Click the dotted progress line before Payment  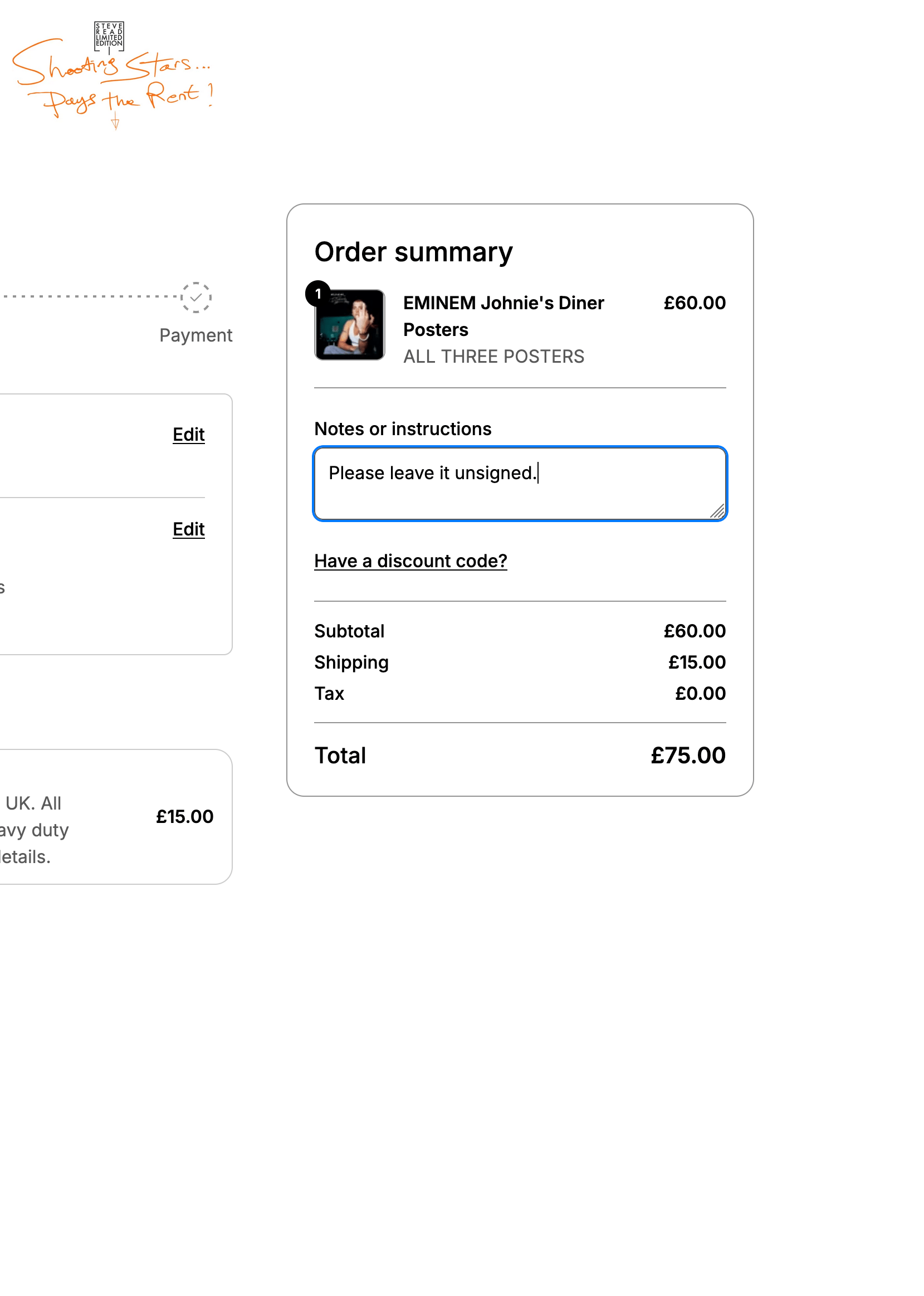coord(91,296)
